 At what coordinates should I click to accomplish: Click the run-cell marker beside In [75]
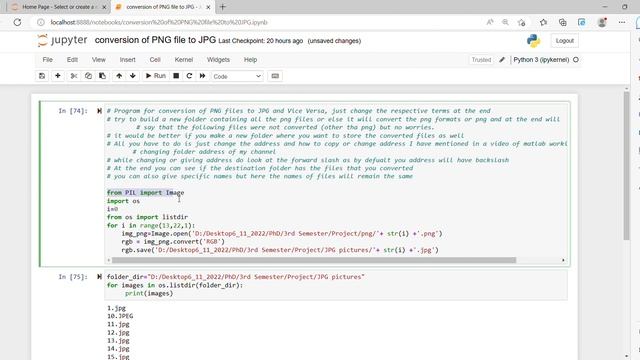99,276
